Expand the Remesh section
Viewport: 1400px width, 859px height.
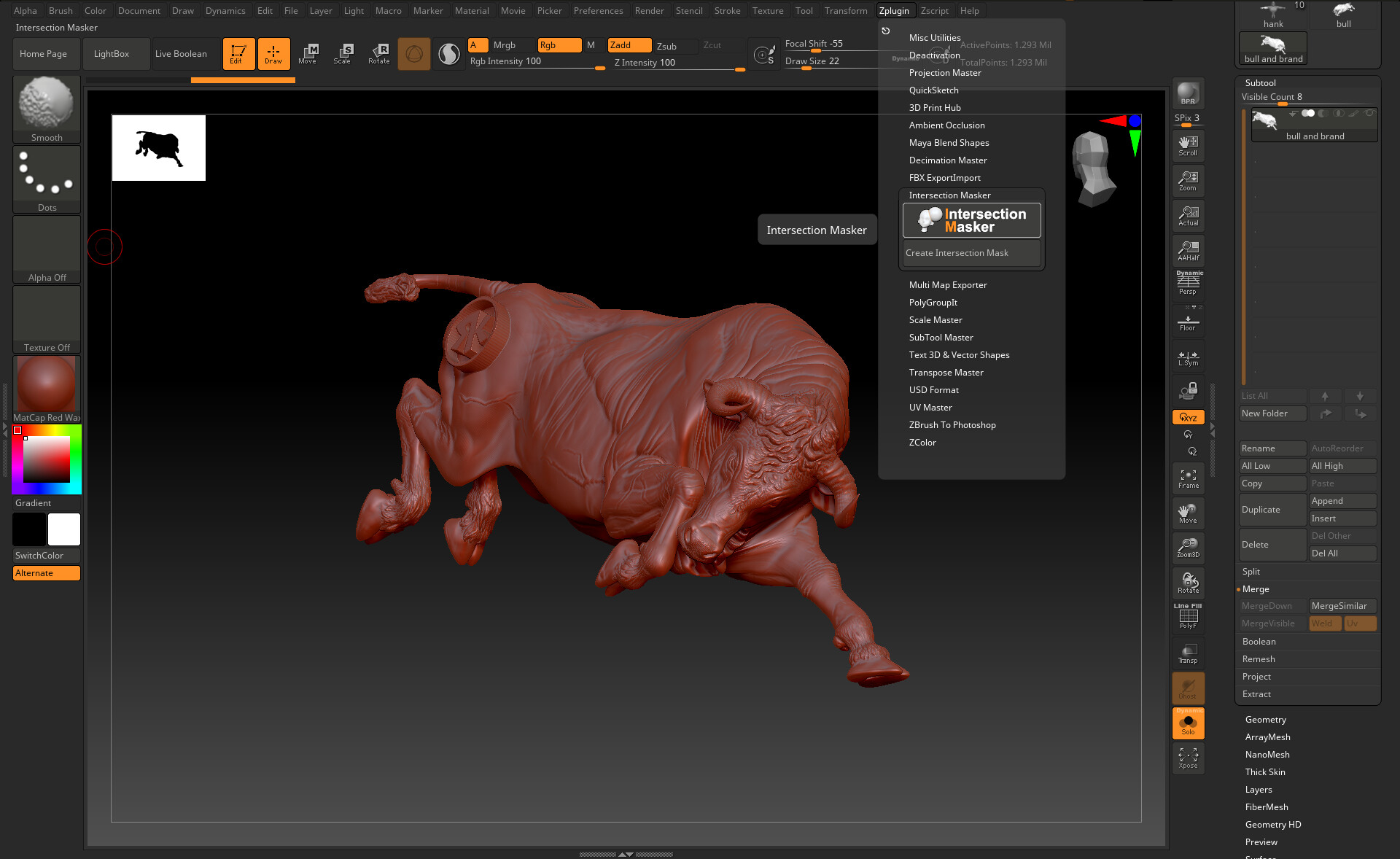[1259, 659]
